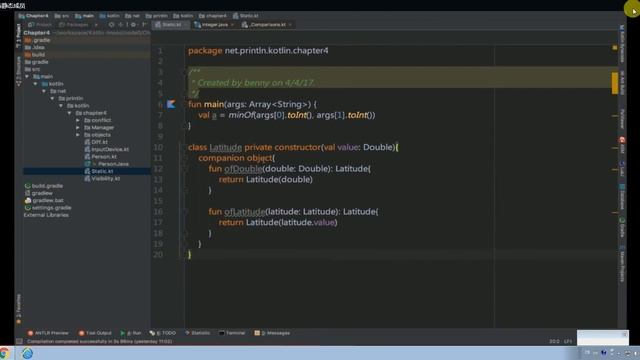Open the Run tool window
Image resolution: width=640 pixels, height=360 pixels.
point(131,333)
